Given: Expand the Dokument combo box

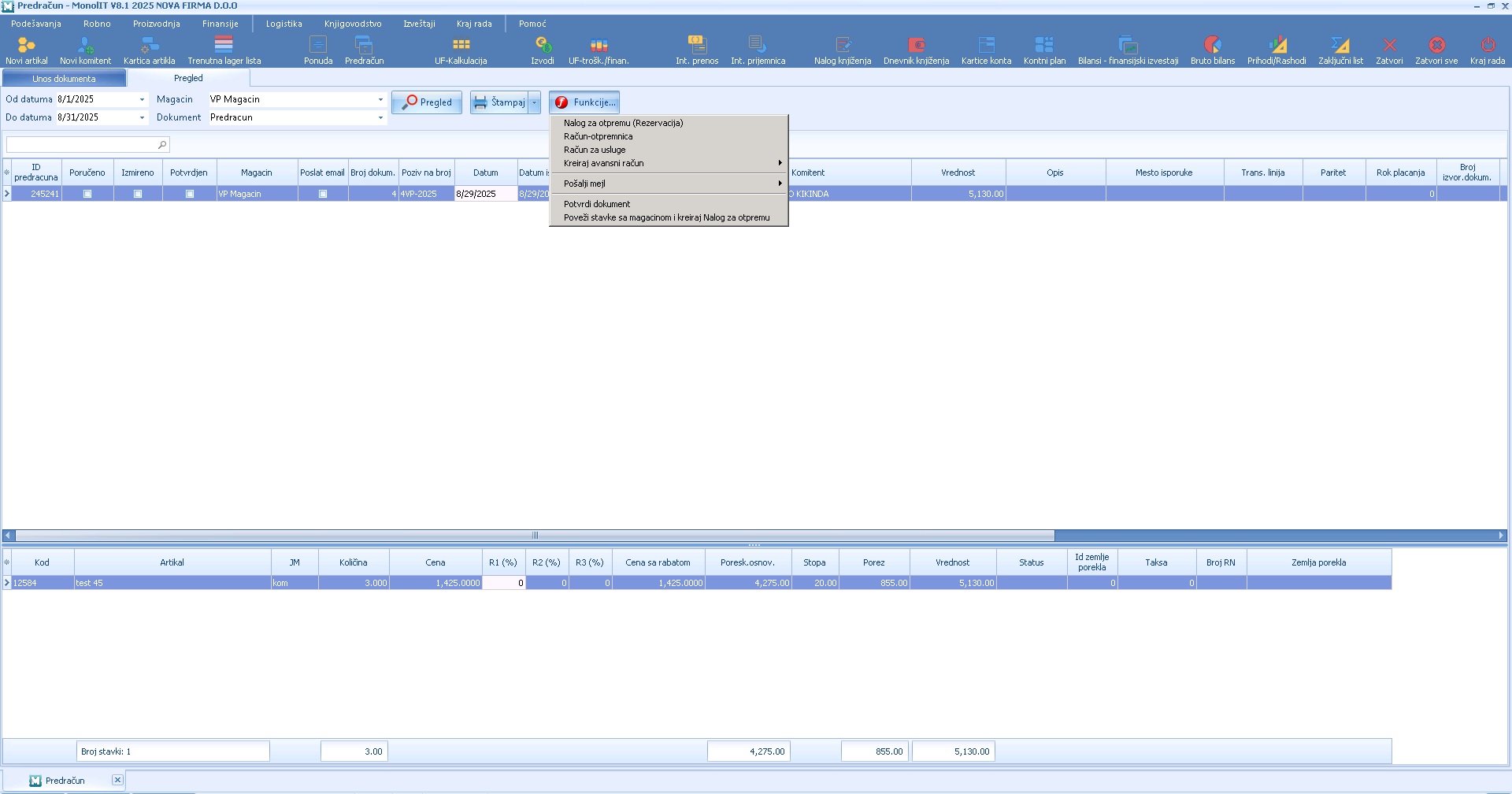Looking at the screenshot, I should coord(380,118).
